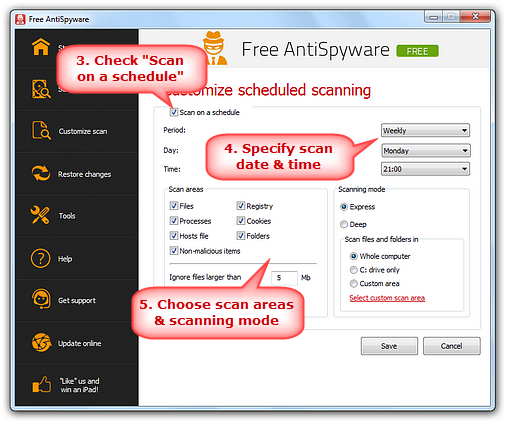The height and width of the screenshot is (421, 505).
Task: Click the 'Scanning mode' group title
Action: [362, 189]
